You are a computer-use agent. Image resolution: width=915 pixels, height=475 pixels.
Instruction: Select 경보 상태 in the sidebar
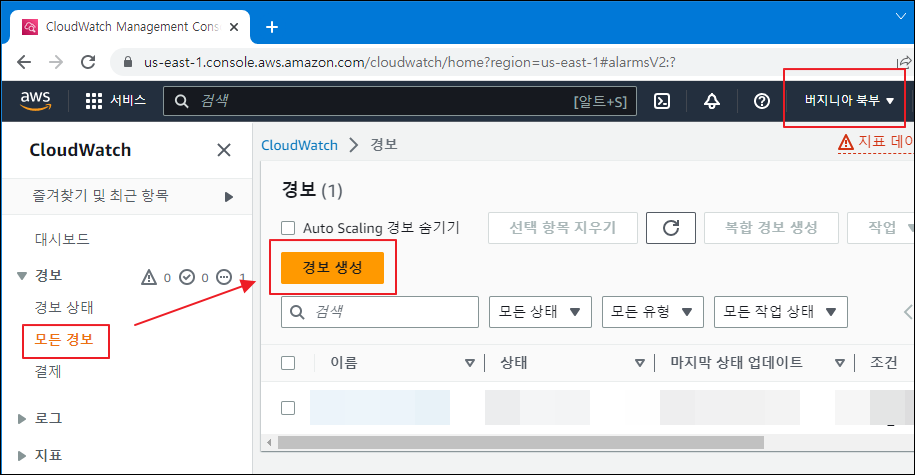[x=64, y=308]
